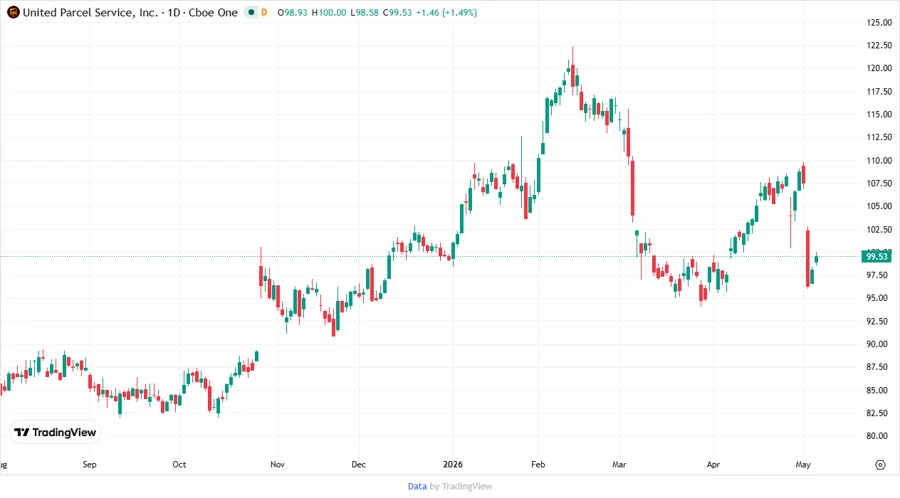This screenshot has height=498, width=900.
Task: Click the Nov label on the time axis
Action: (277, 465)
